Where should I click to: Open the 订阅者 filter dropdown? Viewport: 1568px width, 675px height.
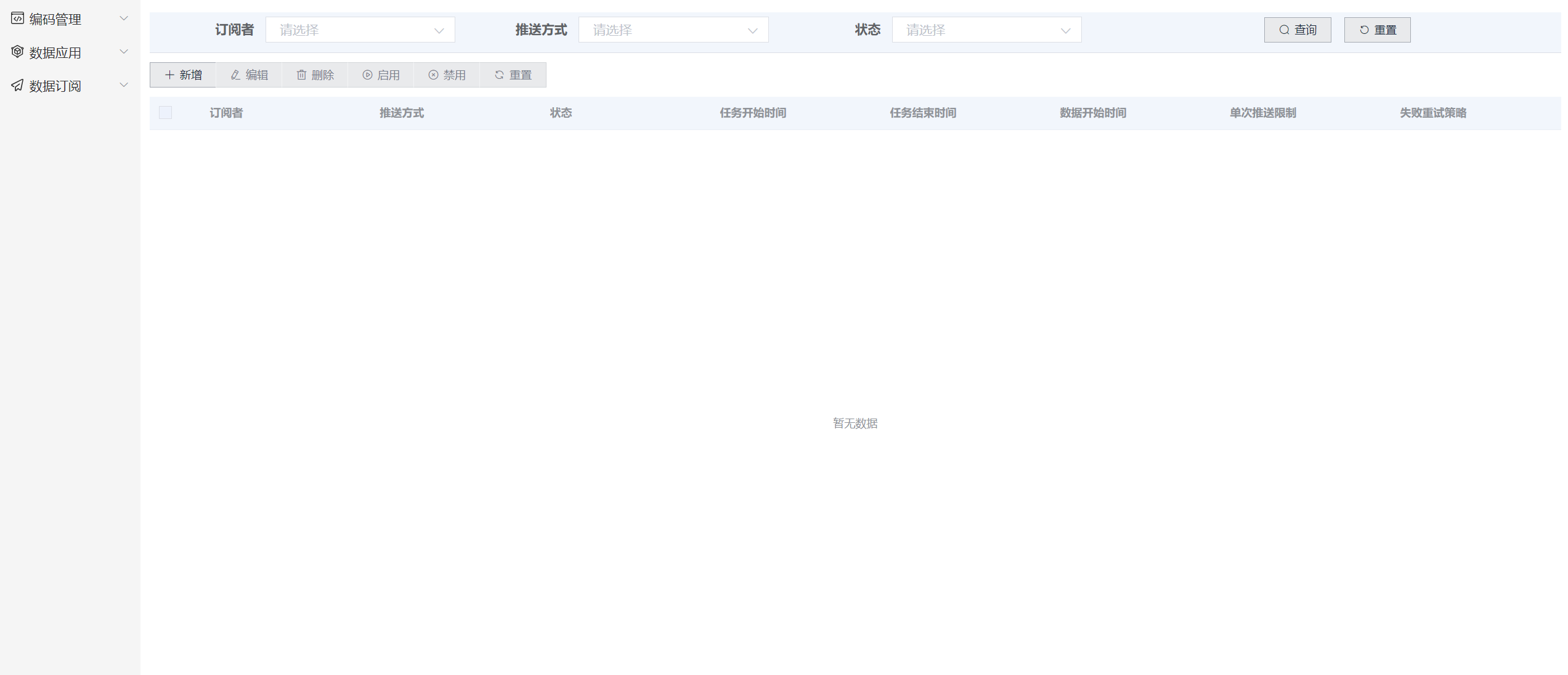tap(360, 30)
